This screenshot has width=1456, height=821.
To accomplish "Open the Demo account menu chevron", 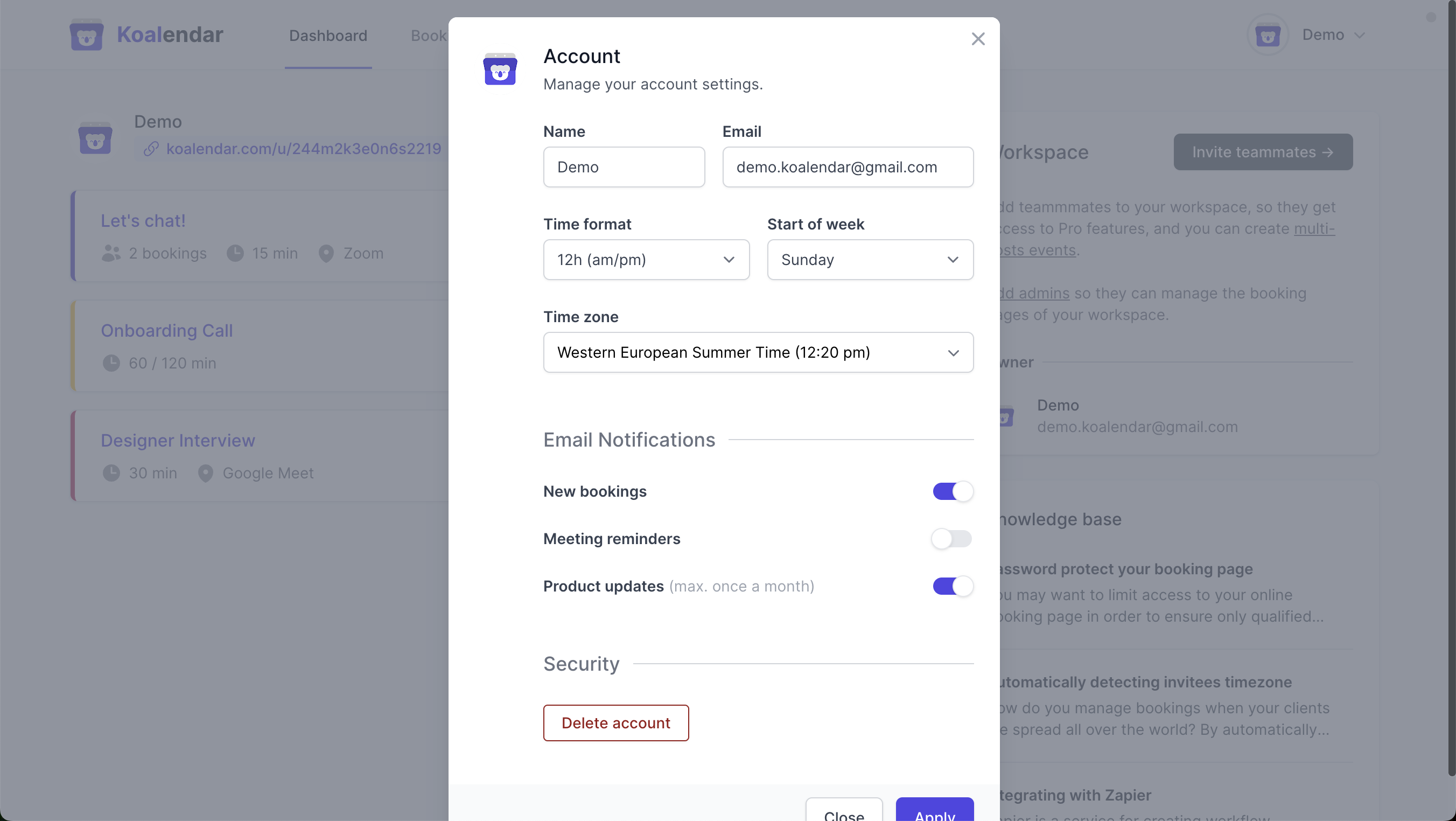I will tap(1360, 36).
